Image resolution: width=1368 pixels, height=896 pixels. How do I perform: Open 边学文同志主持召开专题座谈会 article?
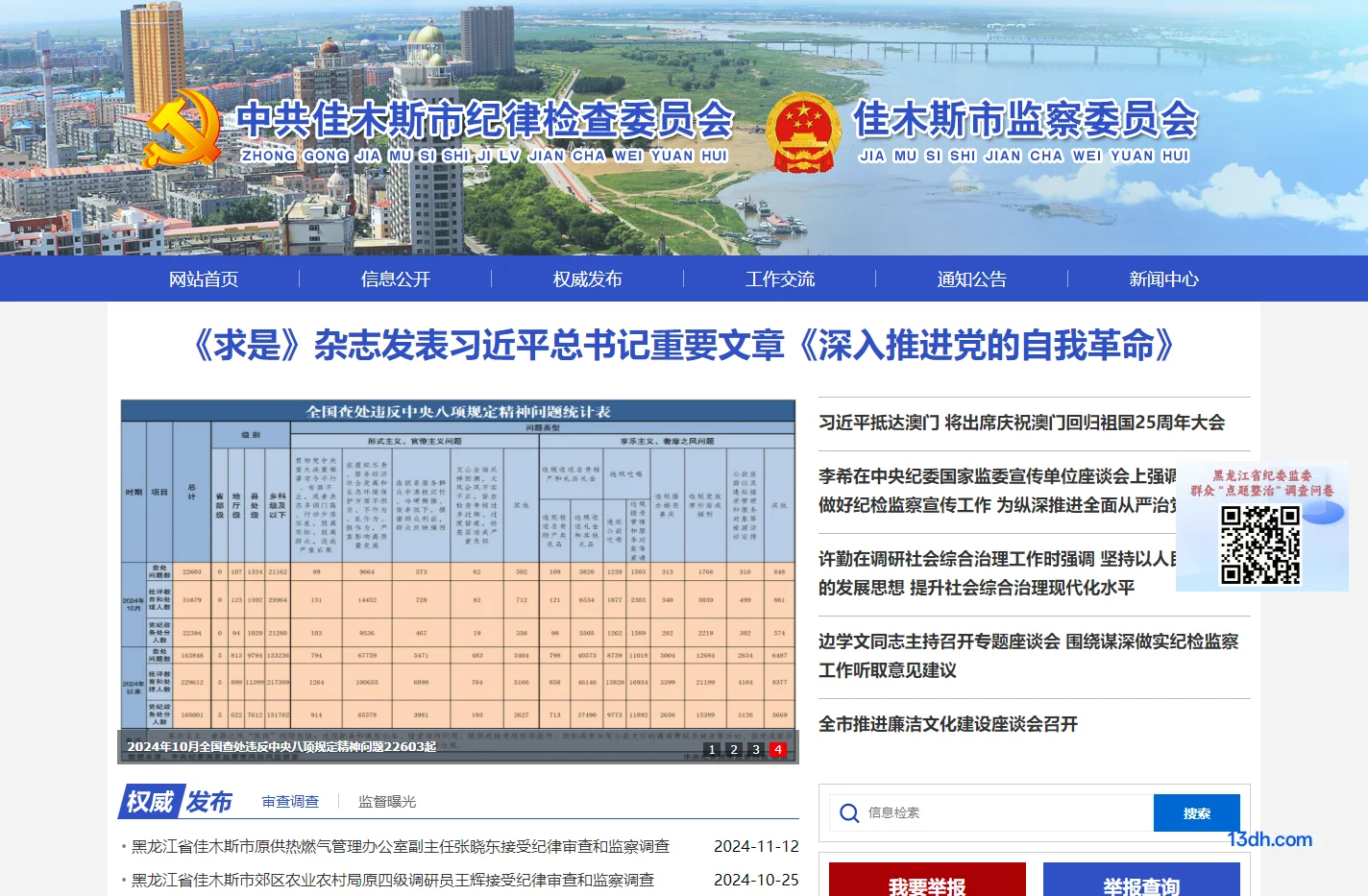[x=1029, y=656]
